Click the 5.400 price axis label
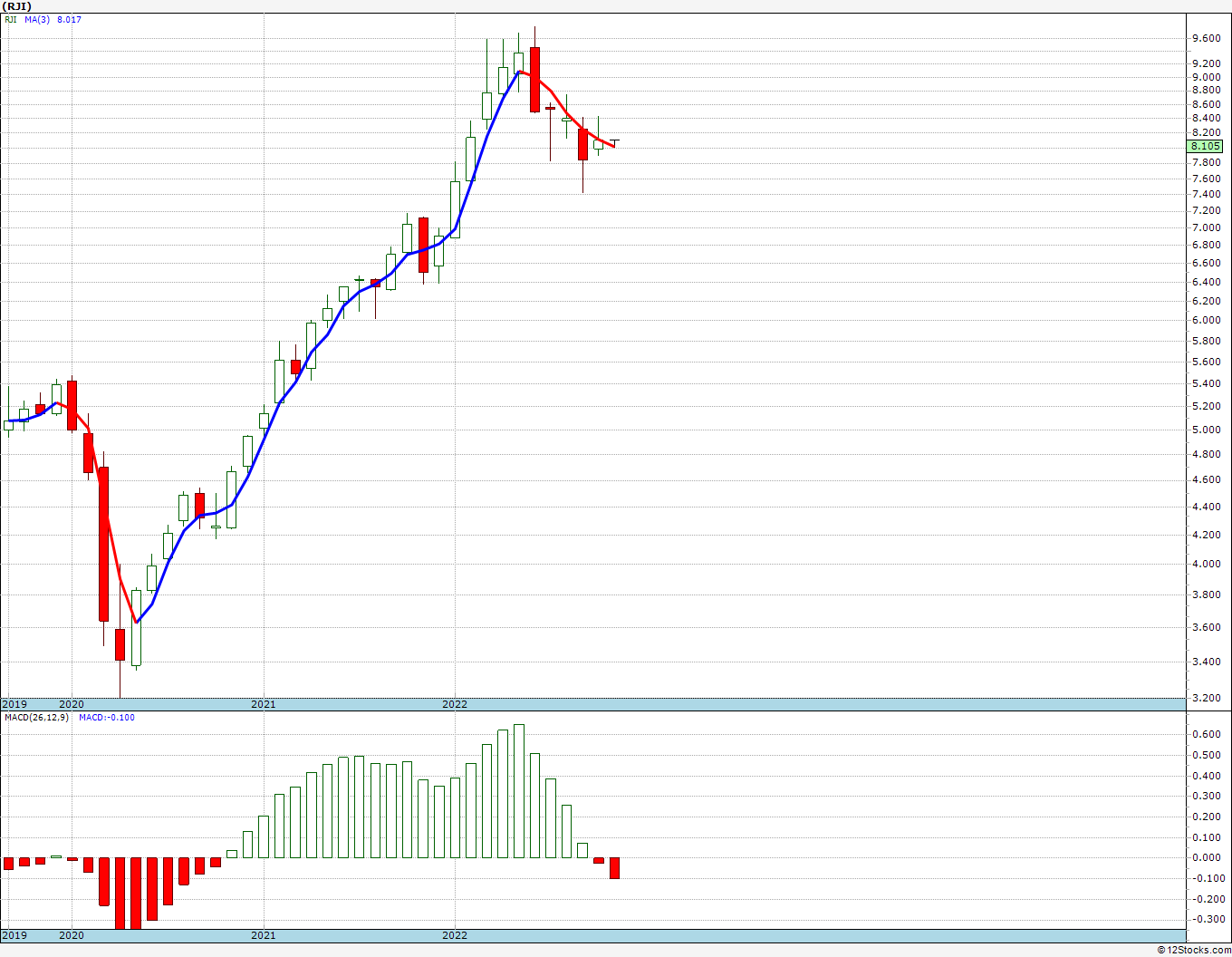This screenshot has height=957, width=1232. 1206,383
